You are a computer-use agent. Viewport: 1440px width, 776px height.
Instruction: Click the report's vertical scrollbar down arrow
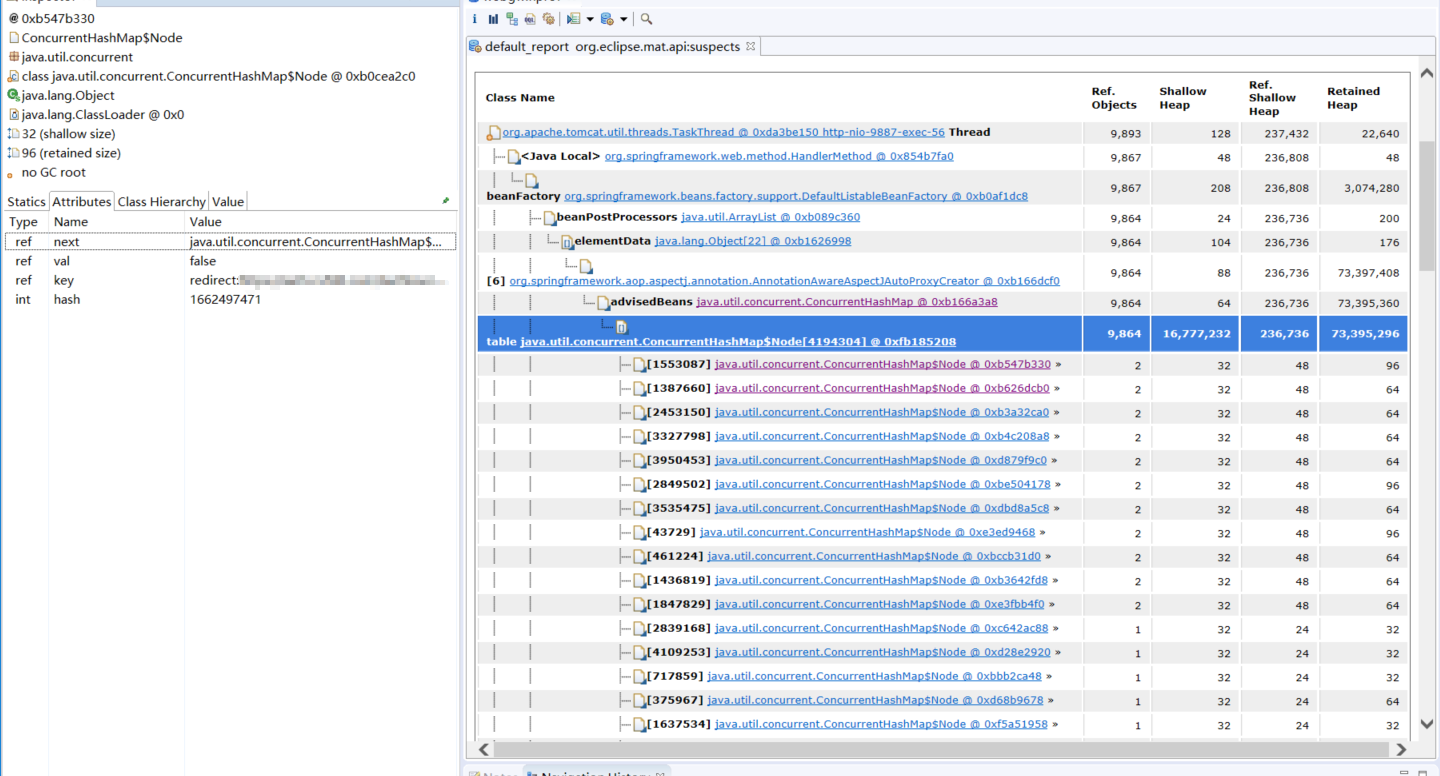click(1427, 725)
